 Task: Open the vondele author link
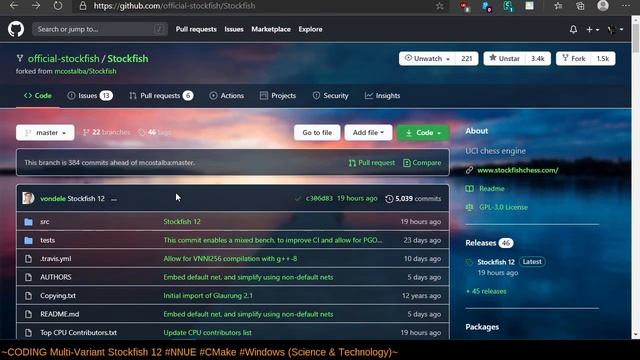pos(53,199)
